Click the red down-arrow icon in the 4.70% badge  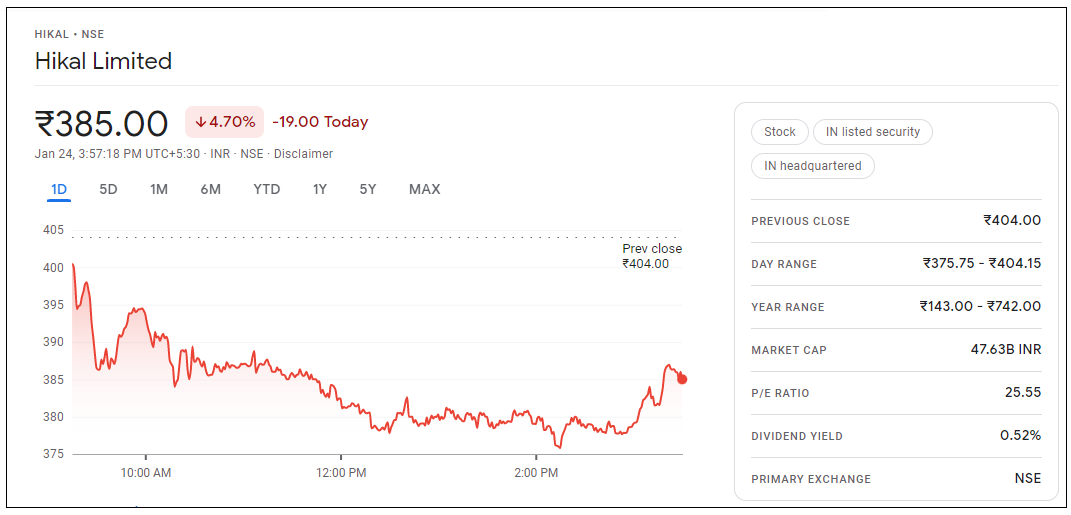[x=200, y=122]
